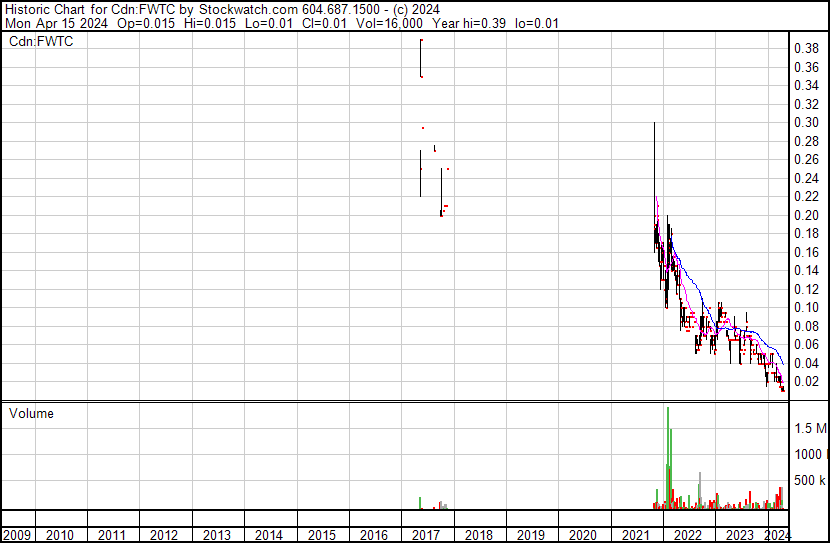Click the 2017 high price bar near 0.39
The height and width of the screenshot is (543, 830).
[421, 58]
